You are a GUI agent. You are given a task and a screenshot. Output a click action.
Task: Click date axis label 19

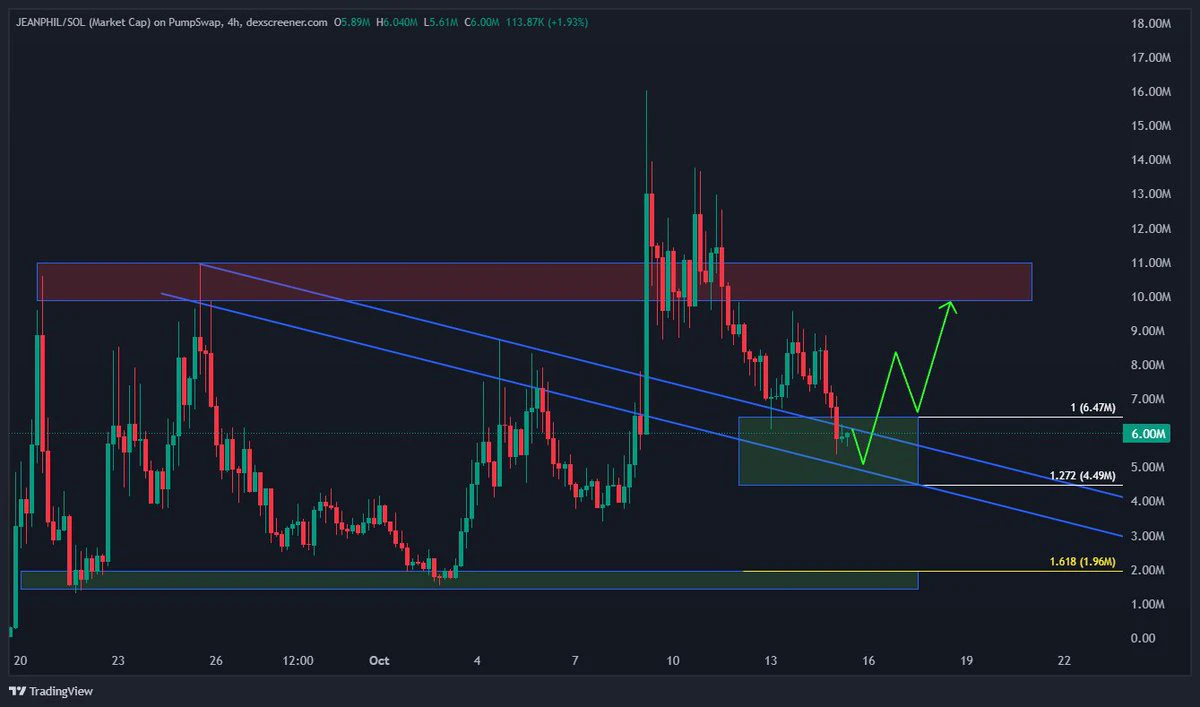pyautogui.click(x=966, y=661)
